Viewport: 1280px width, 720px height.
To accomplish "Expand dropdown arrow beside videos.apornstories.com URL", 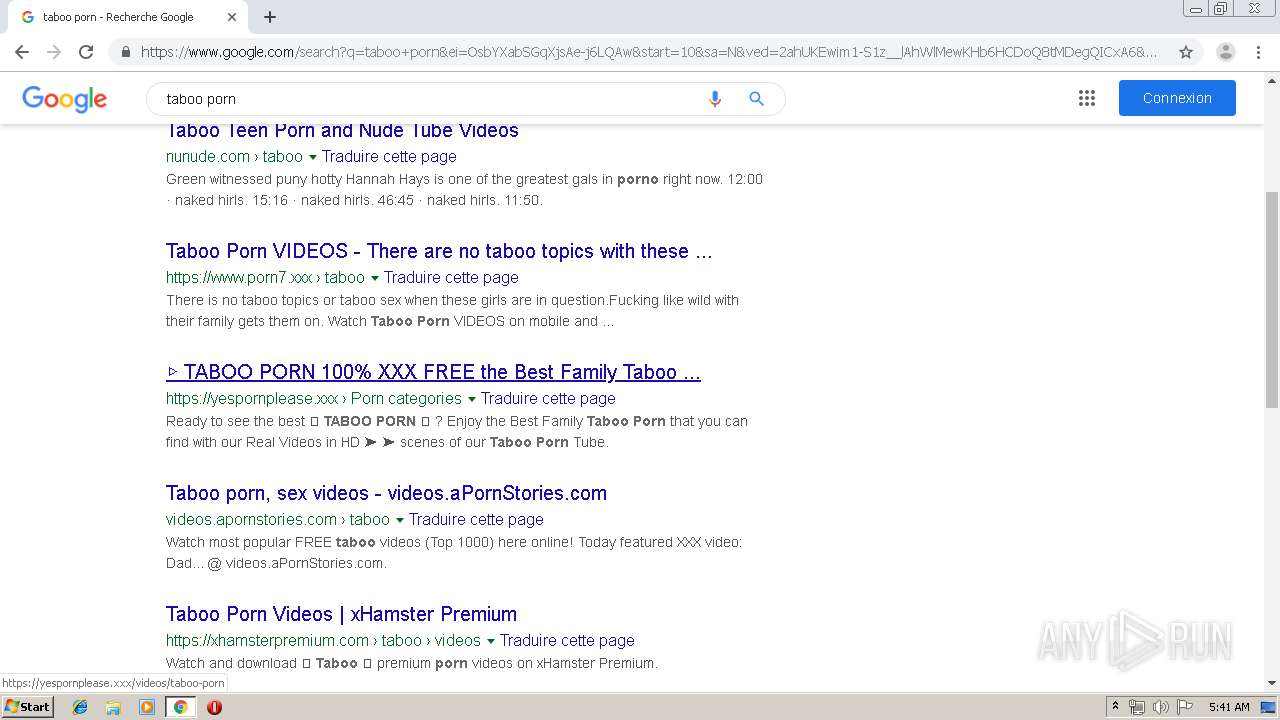I will click(400, 520).
